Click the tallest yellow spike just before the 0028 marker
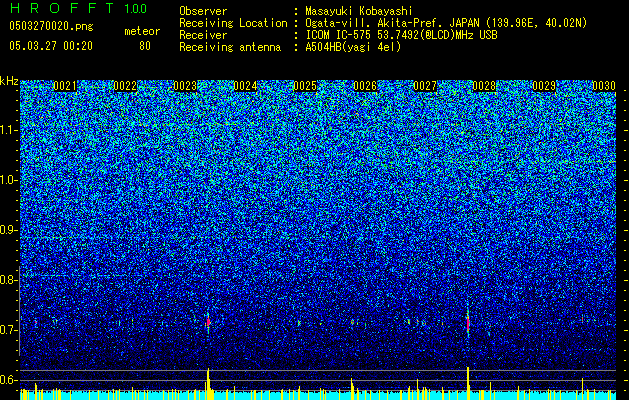629x400 pixels. tap(468, 383)
